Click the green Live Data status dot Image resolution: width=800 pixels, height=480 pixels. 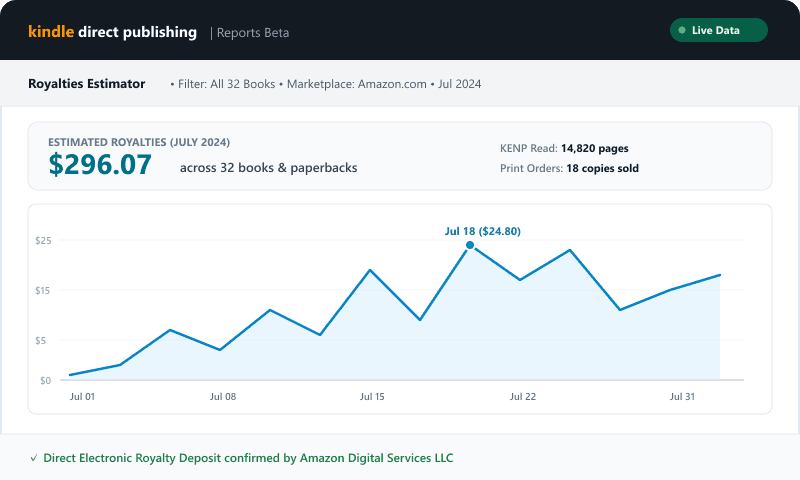682,30
